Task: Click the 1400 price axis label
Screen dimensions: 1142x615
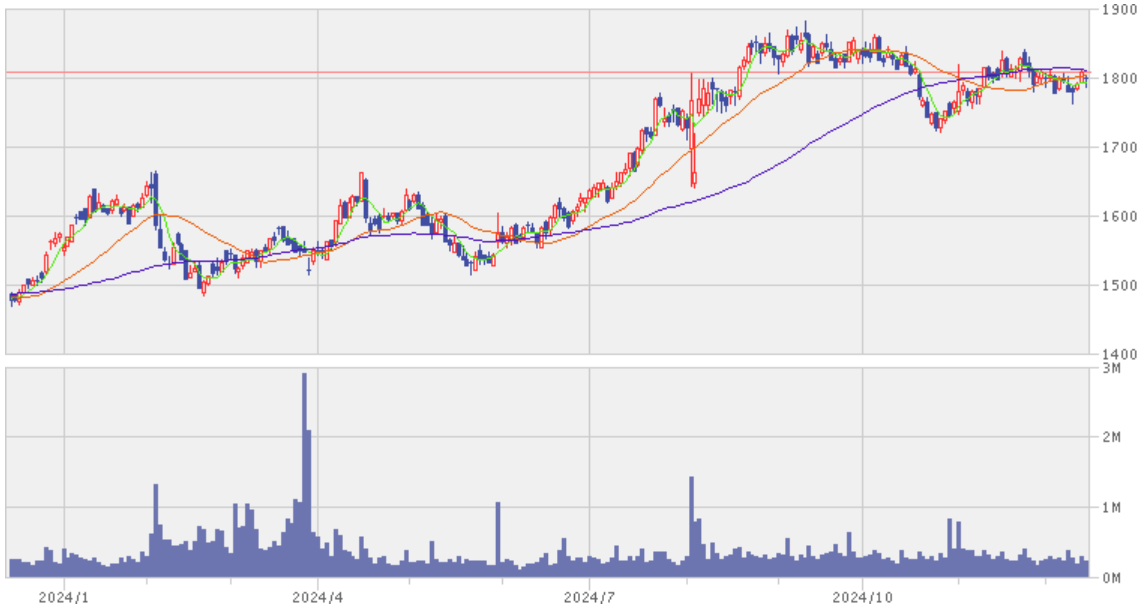Action: tap(1119, 355)
